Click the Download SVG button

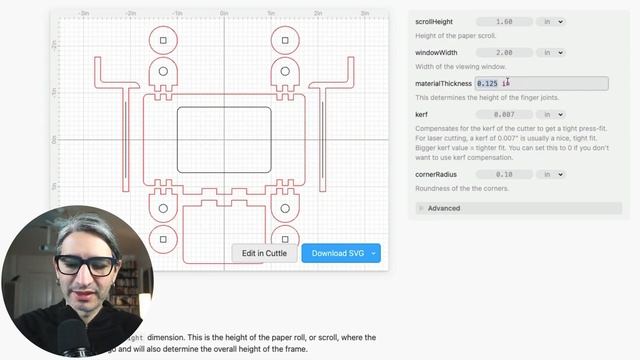tap(337, 253)
